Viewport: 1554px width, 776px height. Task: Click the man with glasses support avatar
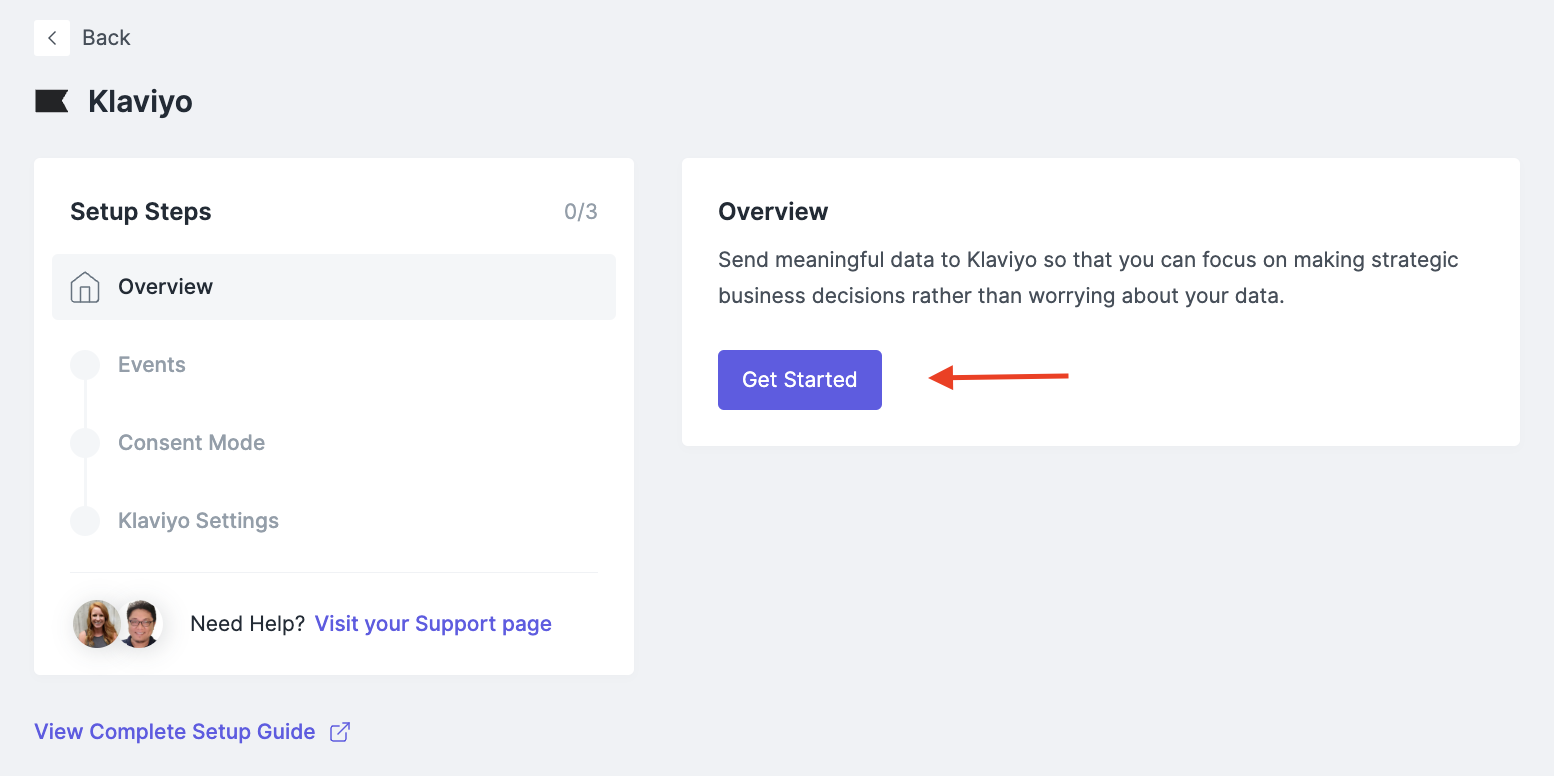click(x=141, y=624)
